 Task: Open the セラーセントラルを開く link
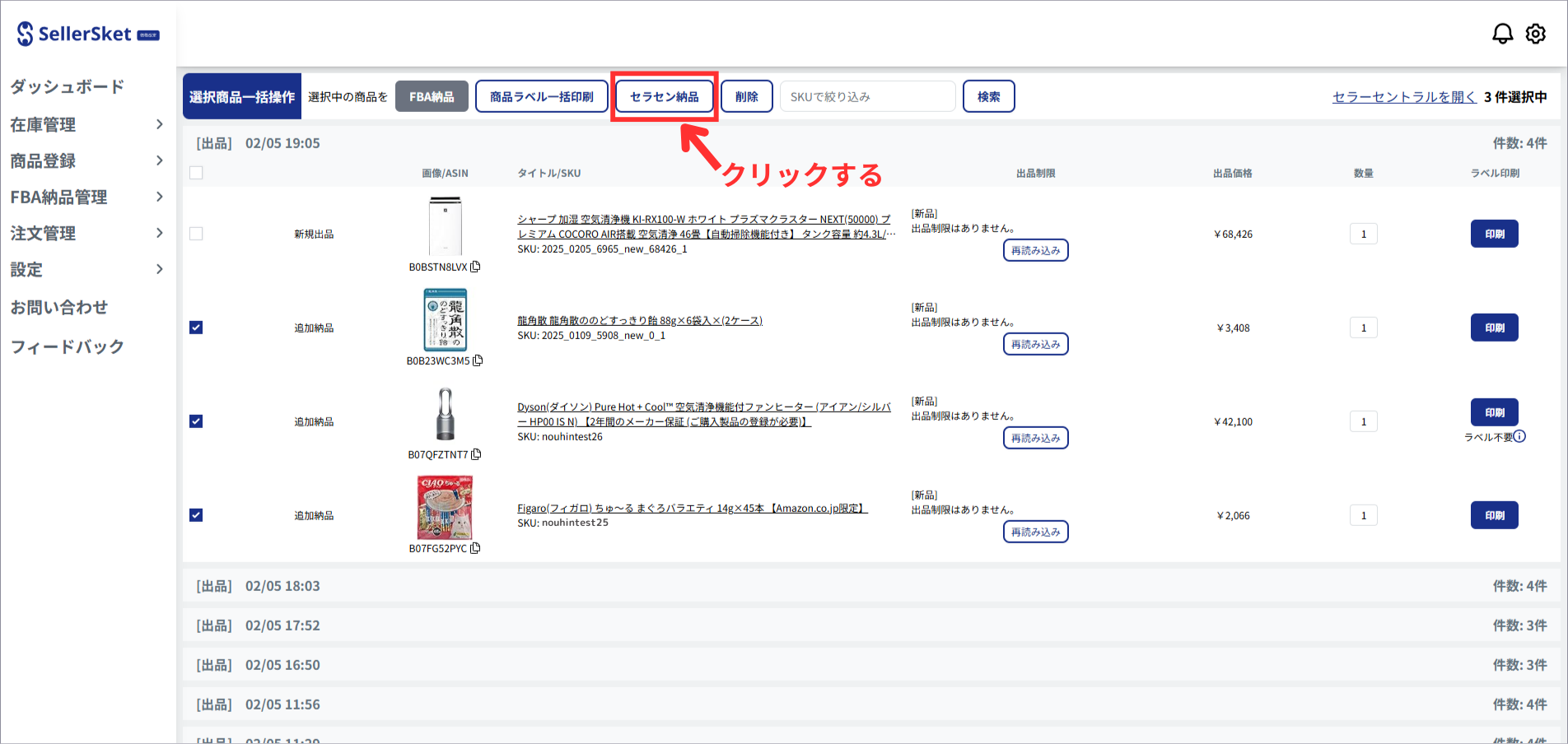click(1404, 96)
